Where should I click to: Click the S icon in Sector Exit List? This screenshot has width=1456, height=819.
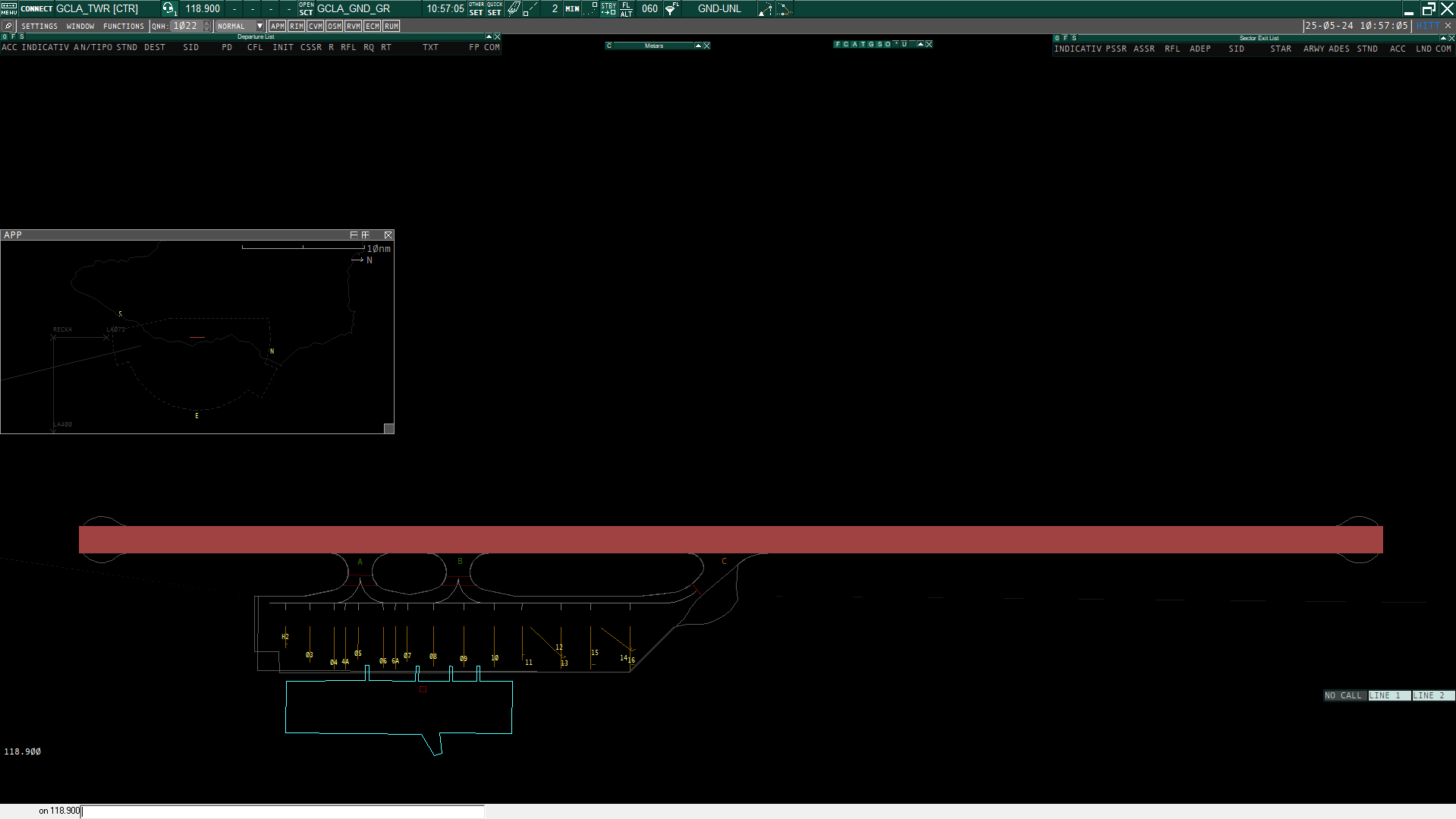pos(1074,38)
